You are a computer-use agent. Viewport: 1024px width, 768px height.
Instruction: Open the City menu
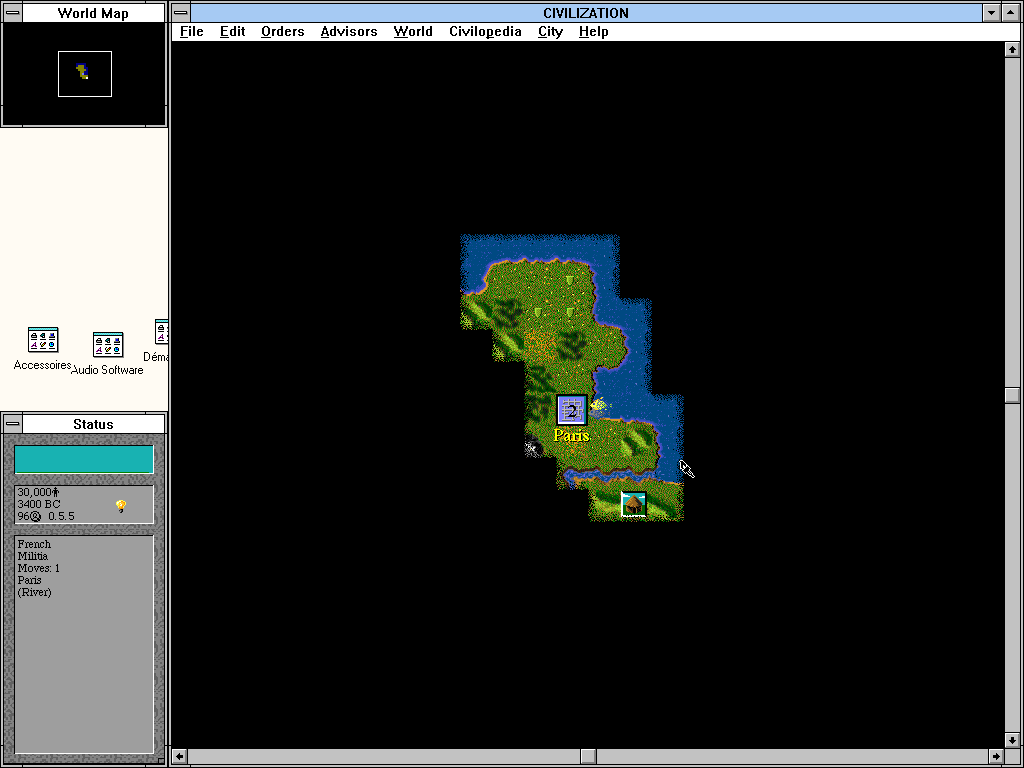(550, 31)
